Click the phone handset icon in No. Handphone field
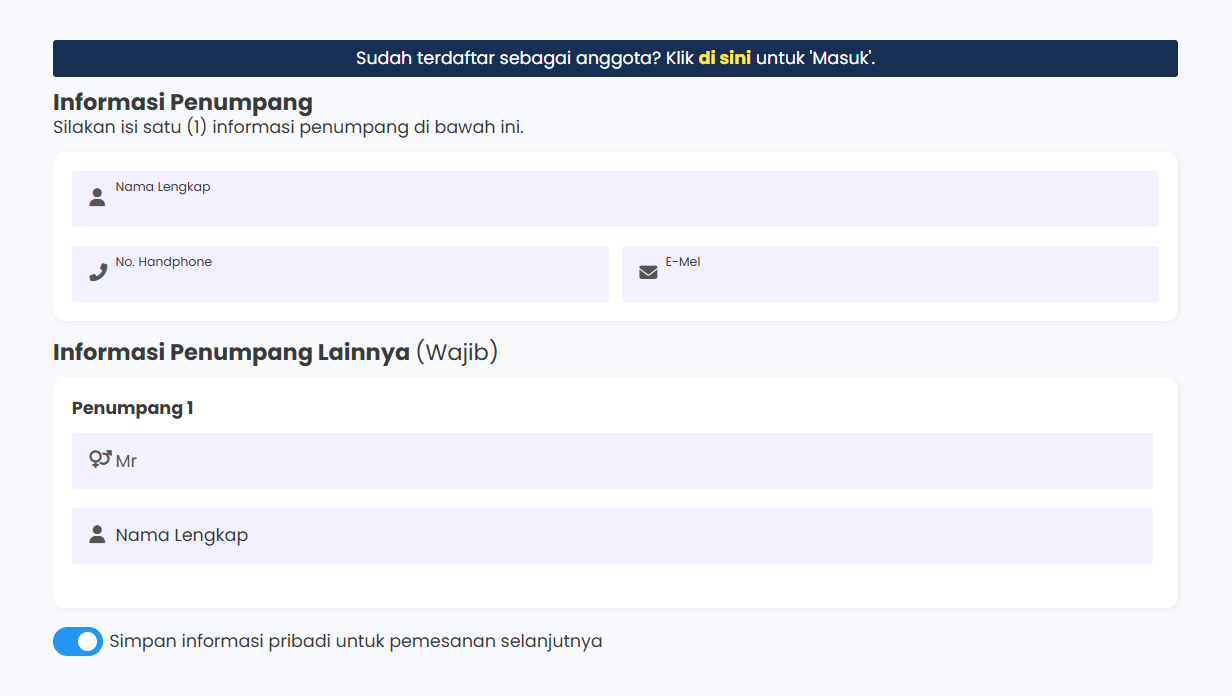The height and width of the screenshot is (696, 1232). click(96, 271)
